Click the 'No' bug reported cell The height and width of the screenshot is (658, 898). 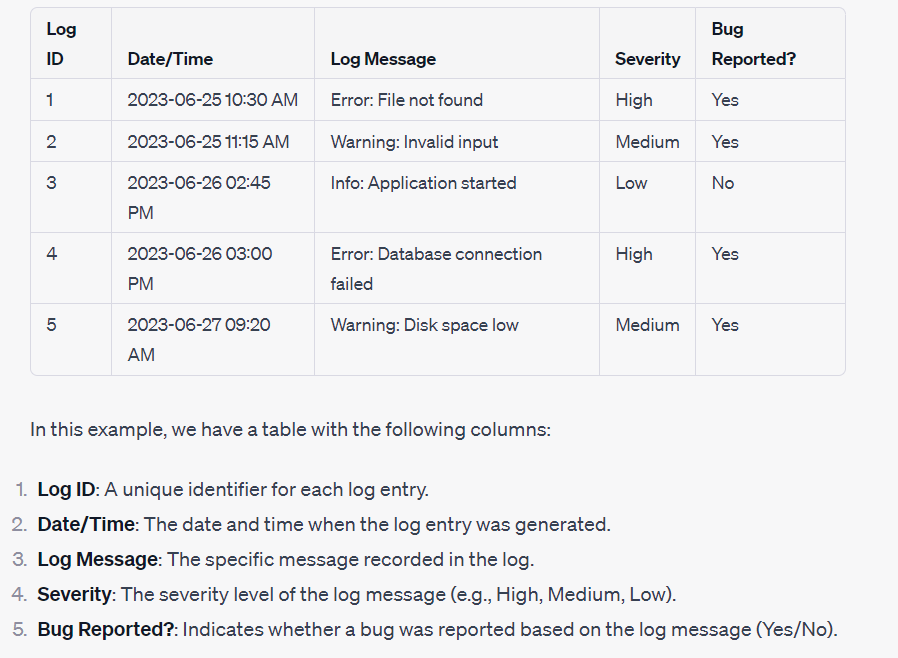tap(723, 183)
